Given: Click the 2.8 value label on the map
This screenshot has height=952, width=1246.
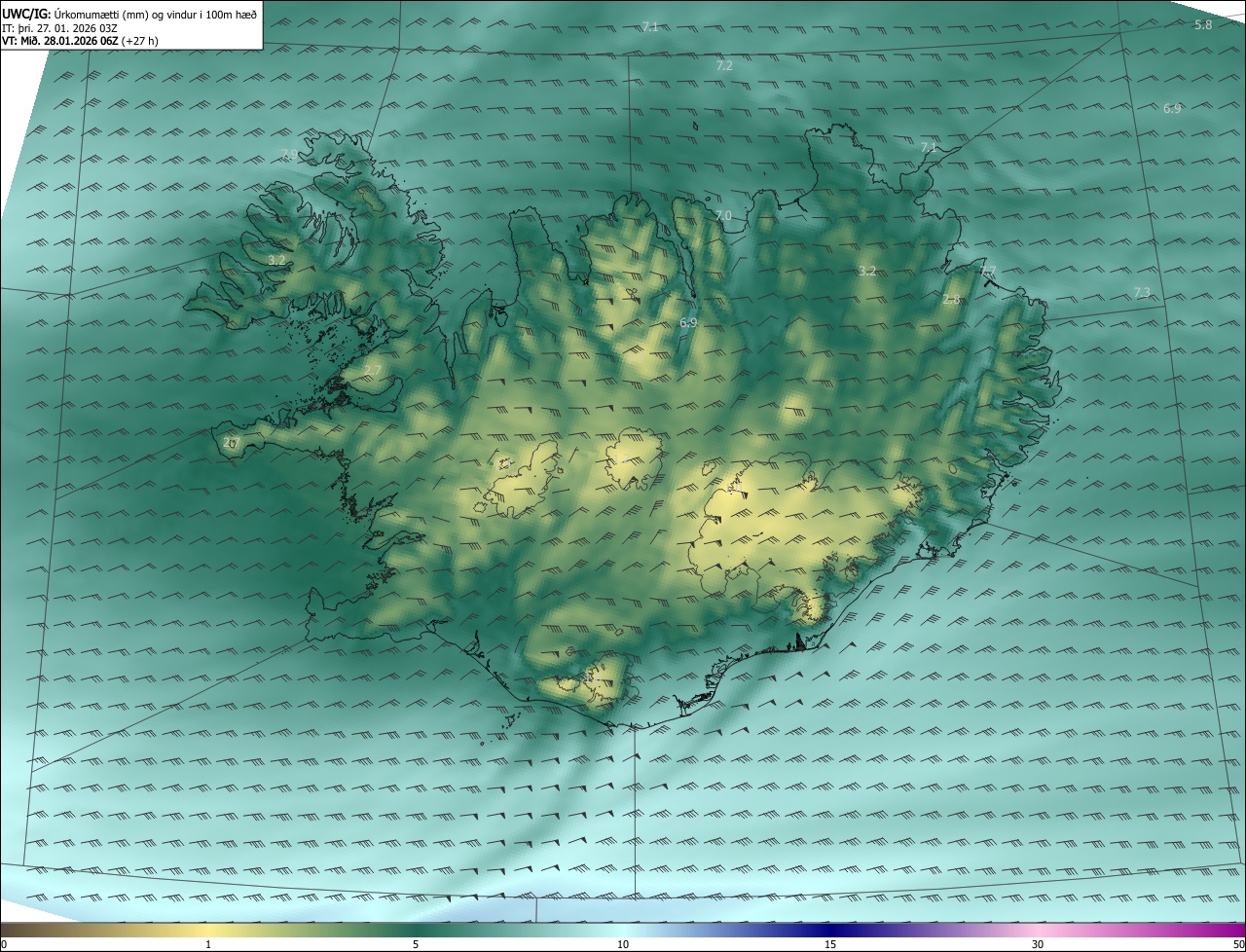Looking at the screenshot, I should (951, 300).
